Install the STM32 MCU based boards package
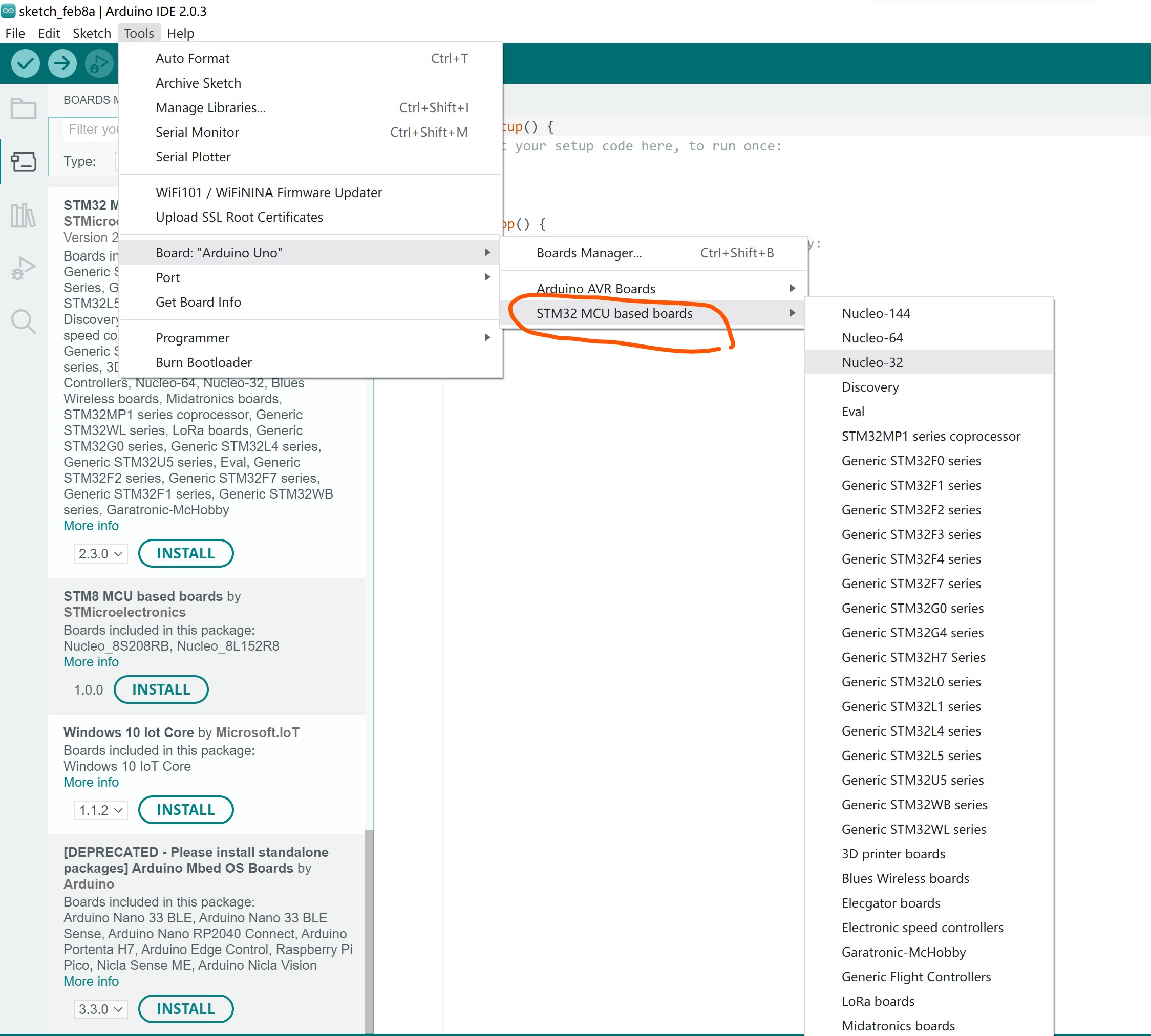The height and width of the screenshot is (1036, 1151). coord(186,553)
